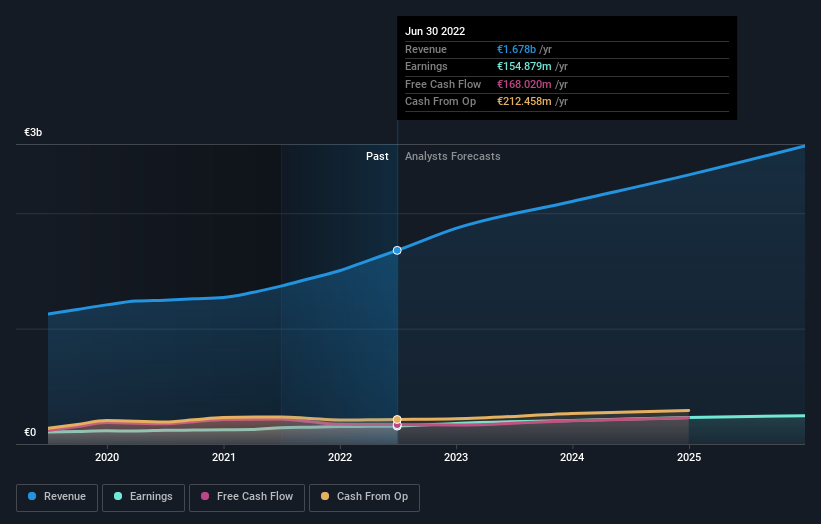Viewport: 821px width, 524px height.
Task: Select the 2020 x-axis label
Action: click(x=107, y=457)
